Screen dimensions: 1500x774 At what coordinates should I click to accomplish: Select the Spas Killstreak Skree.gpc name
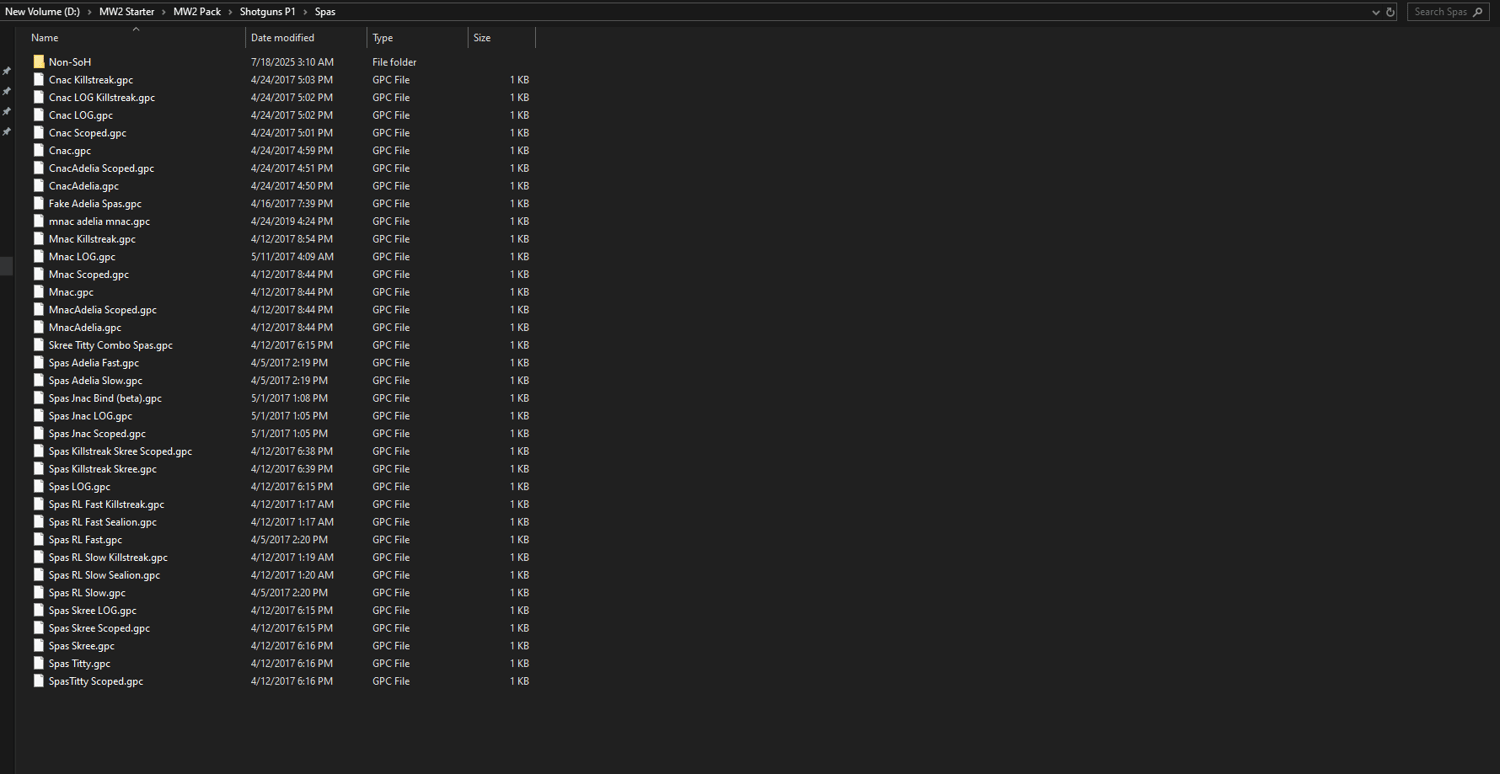click(103, 469)
